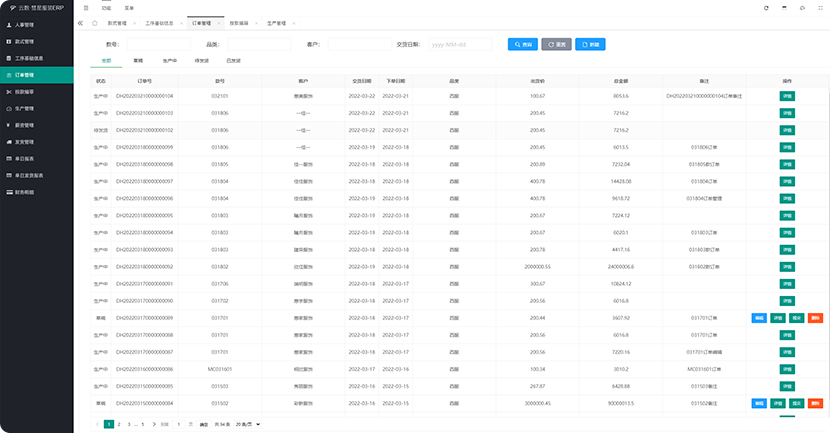This screenshot has width=830, height=433.
Task: Toggle sidebar with top-left menu fold icon
Action: 86,8
